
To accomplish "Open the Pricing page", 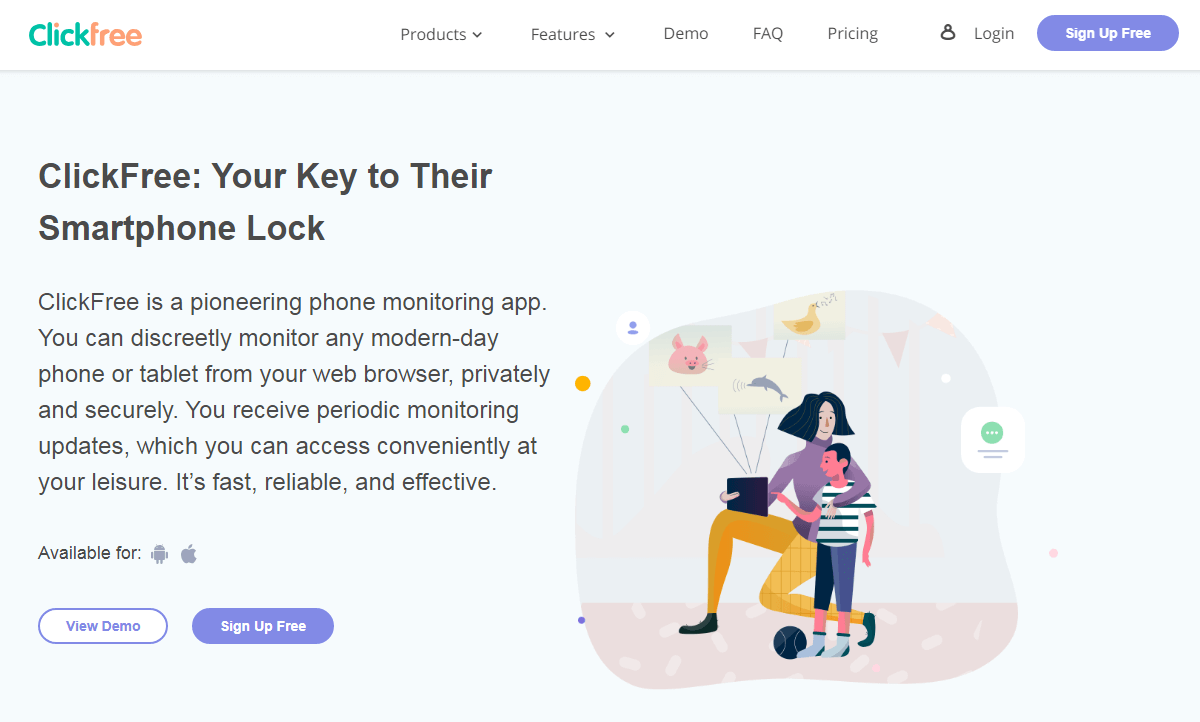I will tap(853, 33).
